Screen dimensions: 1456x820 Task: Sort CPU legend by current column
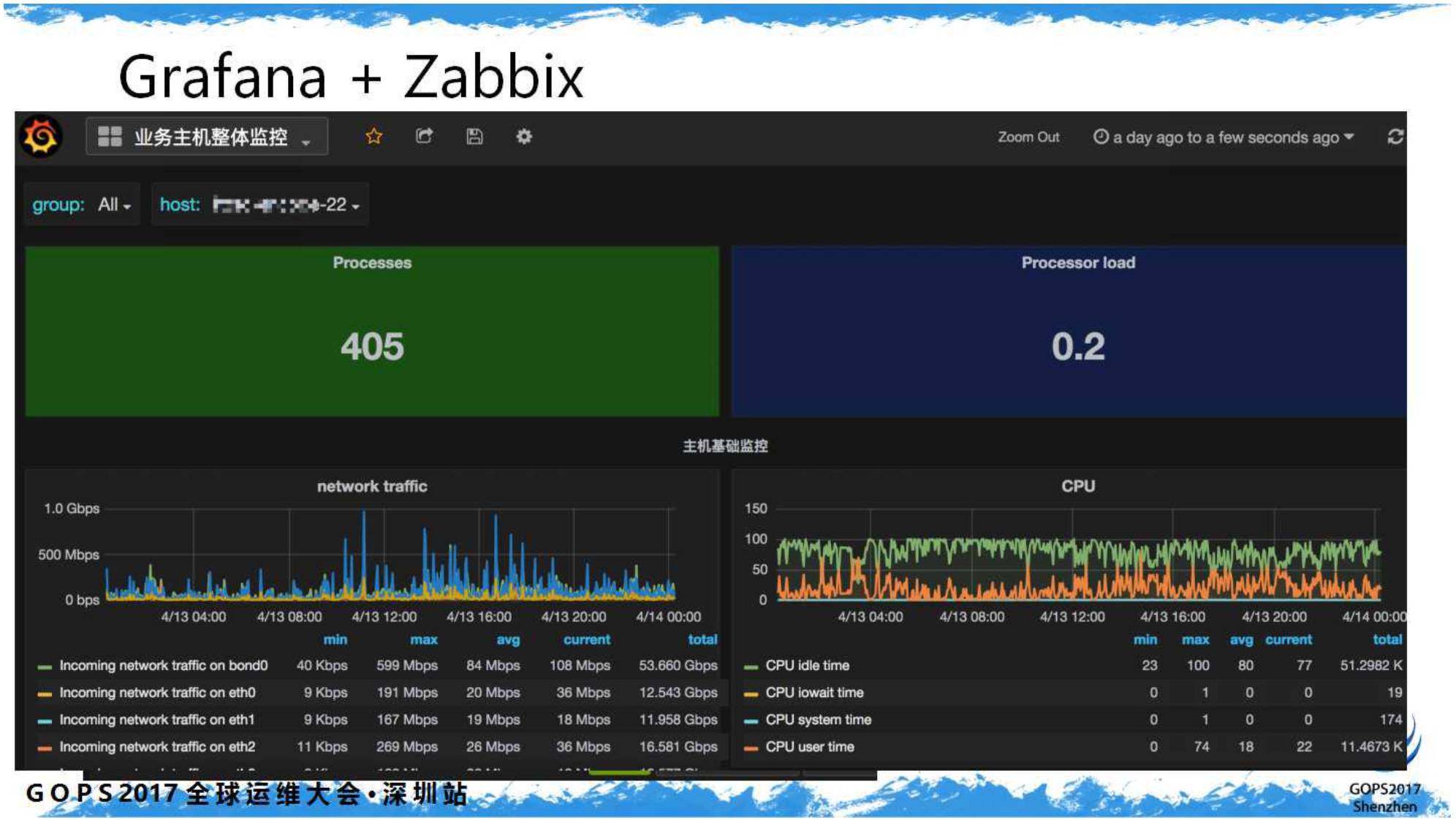click(x=1289, y=639)
